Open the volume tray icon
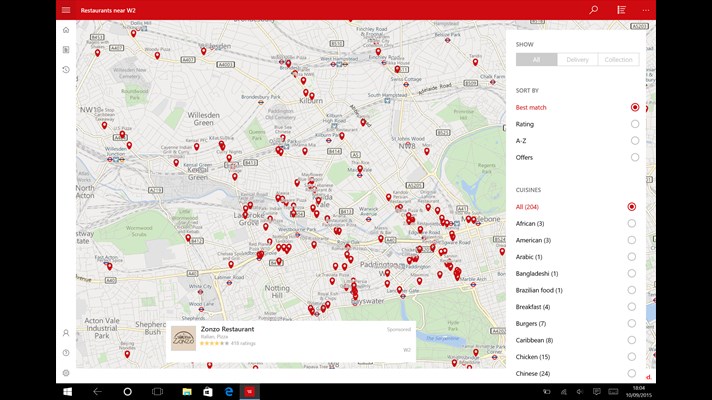712x400 pixels. coord(580,391)
